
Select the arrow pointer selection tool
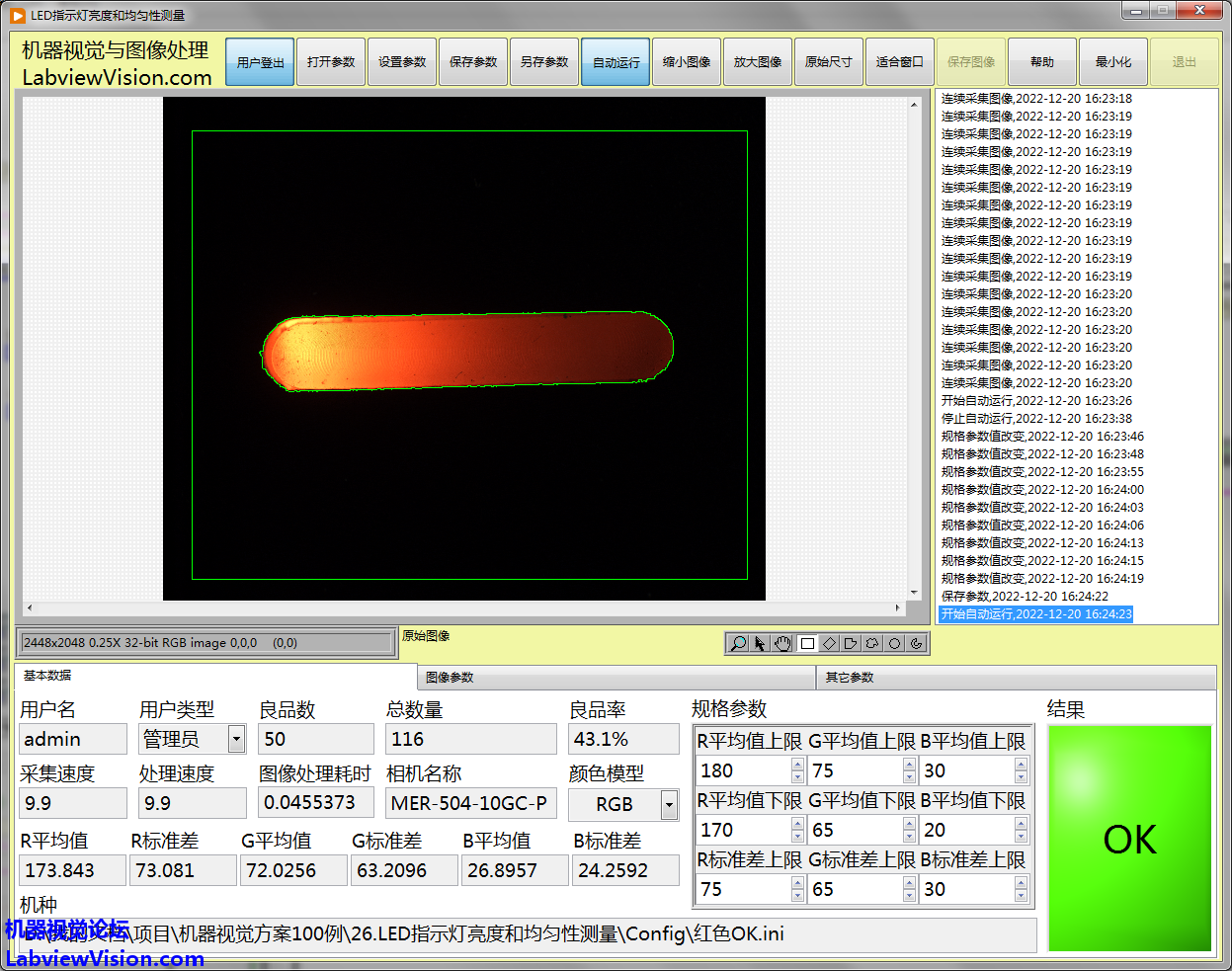pyautogui.click(x=760, y=643)
